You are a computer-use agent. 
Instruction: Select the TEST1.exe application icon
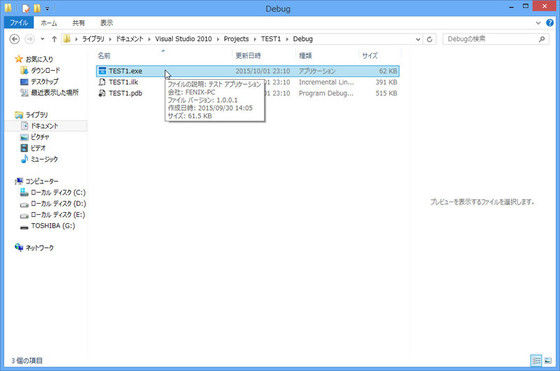(102, 71)
